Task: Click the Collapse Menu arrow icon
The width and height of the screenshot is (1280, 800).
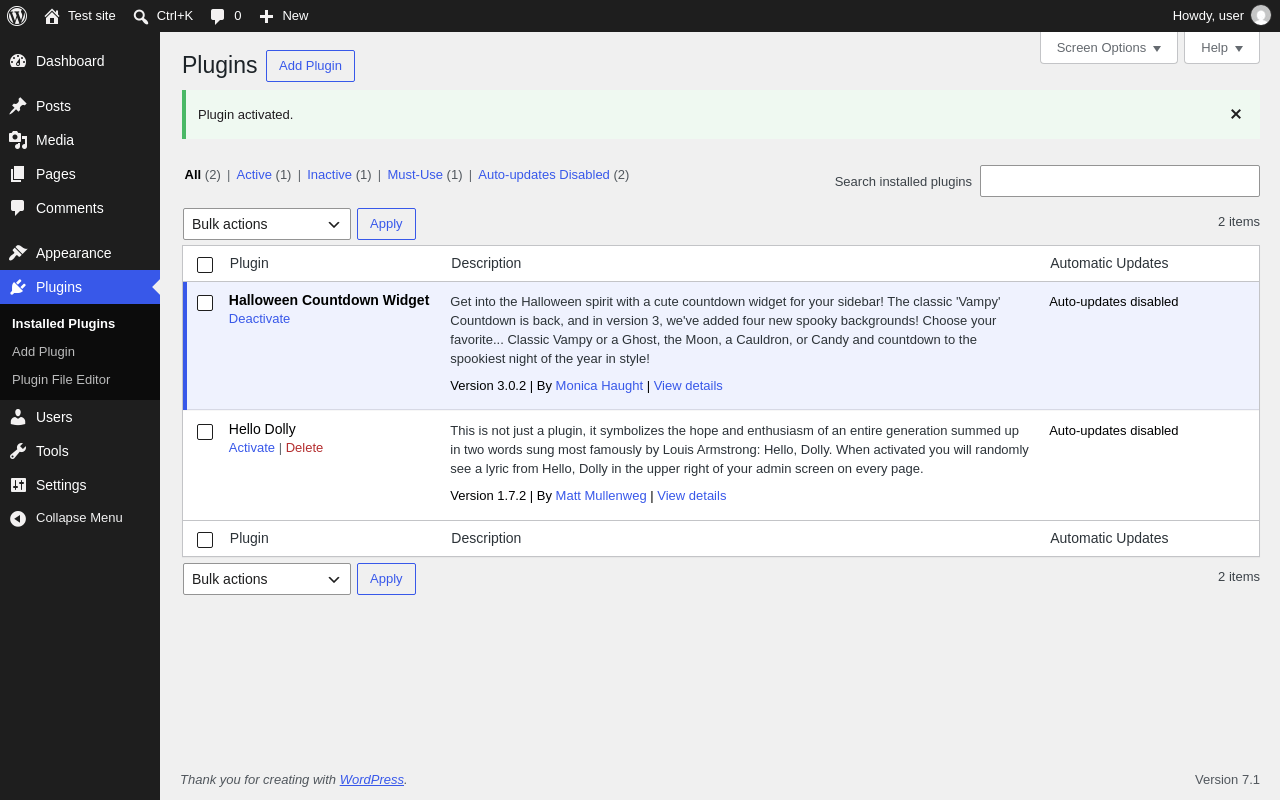Action: 18,518
